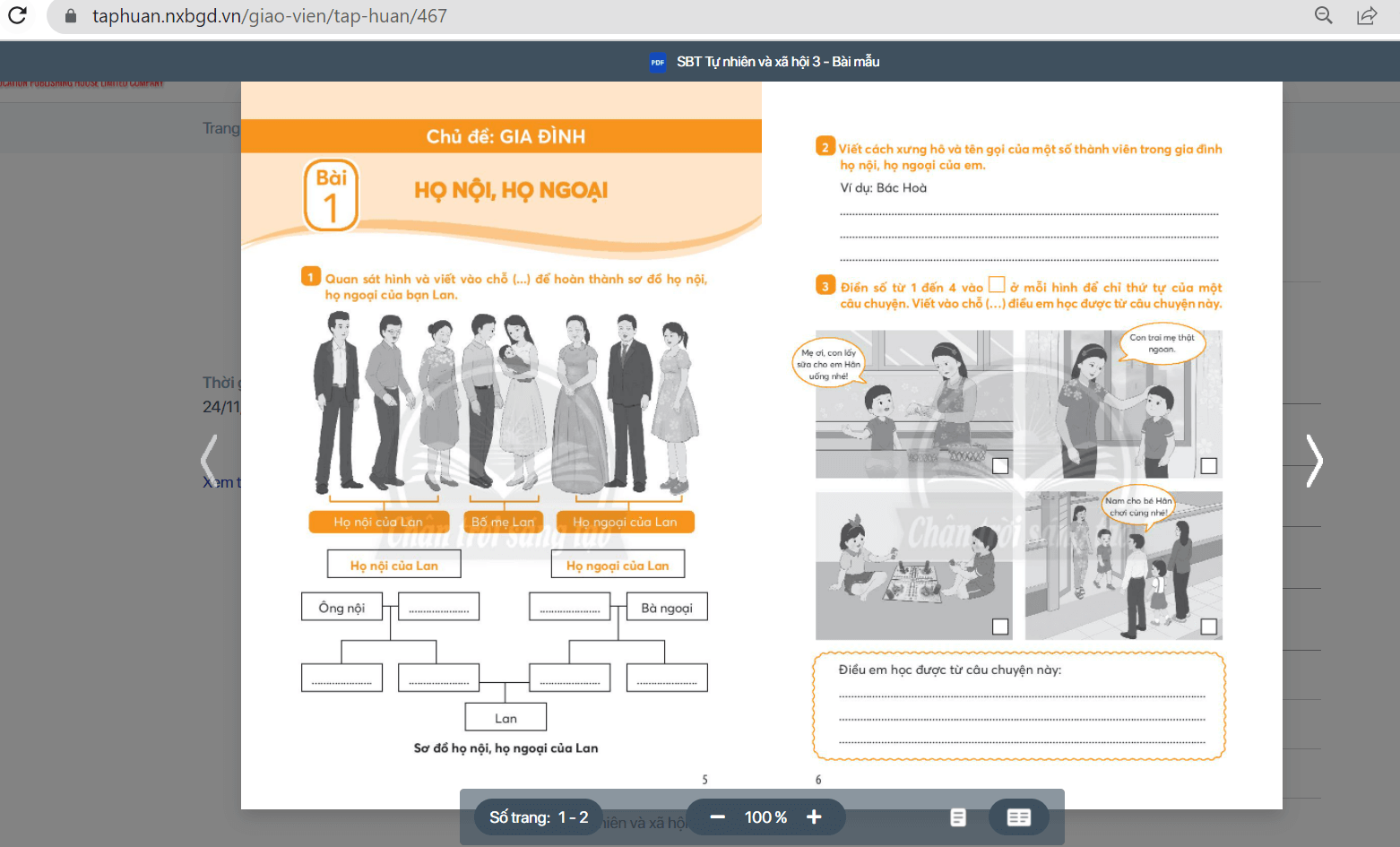The height and width of the screenshot is (847, 1400).
Task: Click the 'Bố mẹ Lan' orange label
Action: (x=503, y=522)
